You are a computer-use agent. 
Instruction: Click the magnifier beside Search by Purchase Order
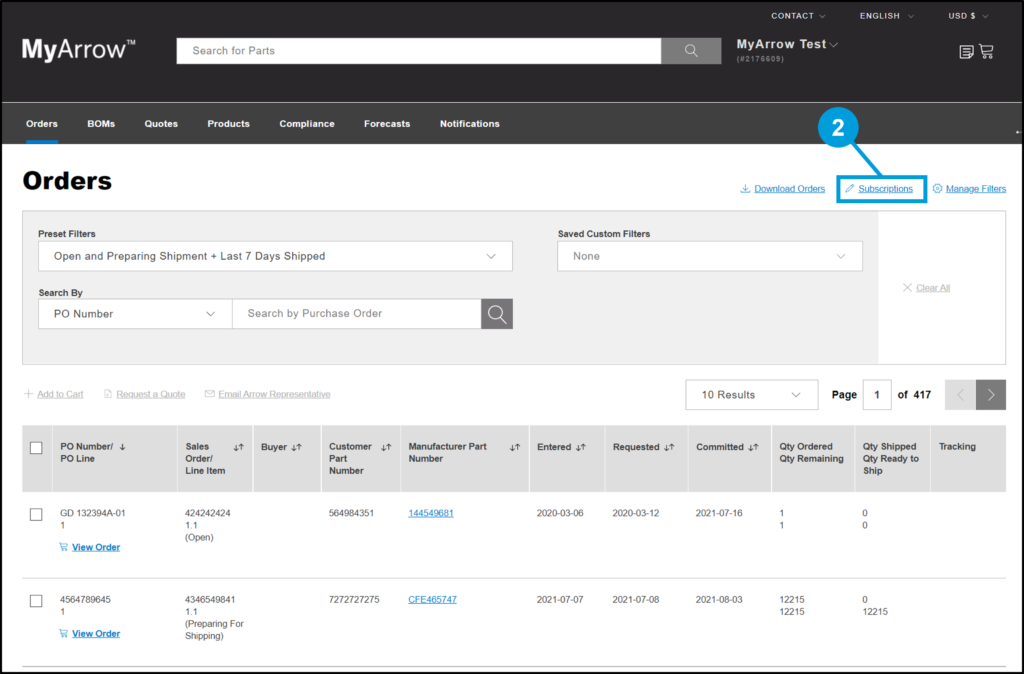[x=496, y=313]
